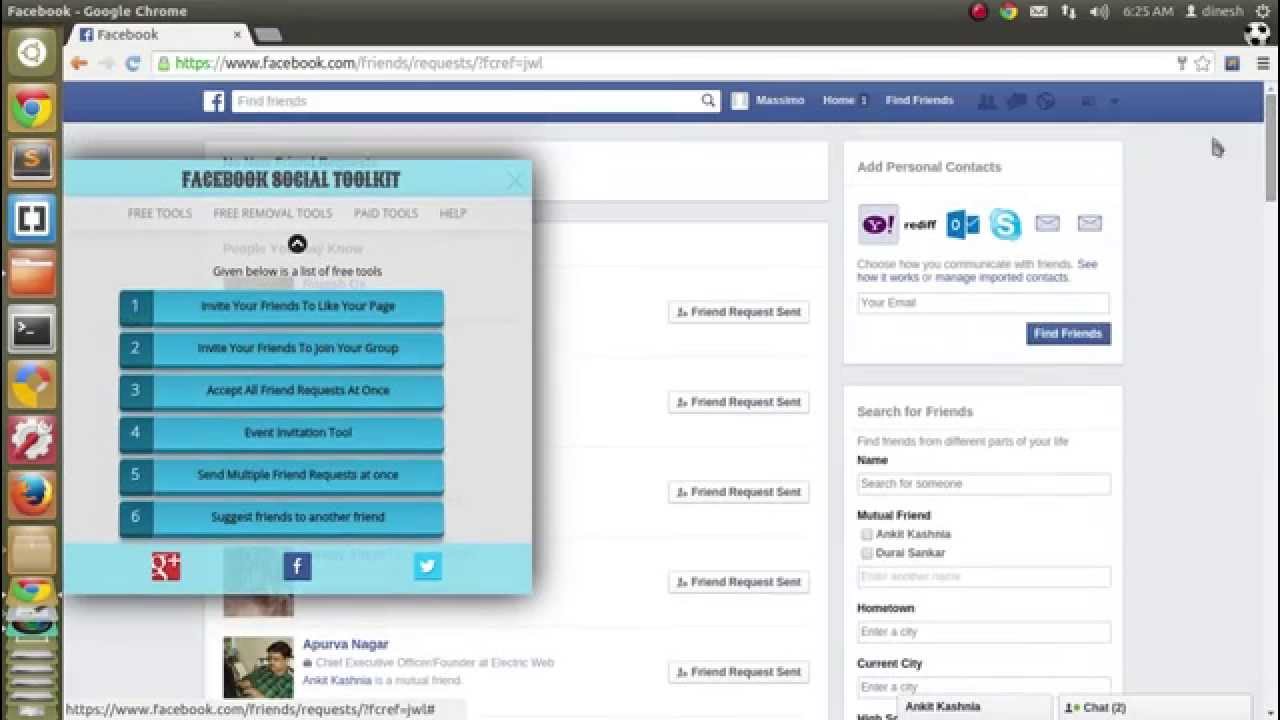This screenshot has height=720, width=1280.
Task: Select Yahoo contact import icon
Action: (x=879, y=224)
